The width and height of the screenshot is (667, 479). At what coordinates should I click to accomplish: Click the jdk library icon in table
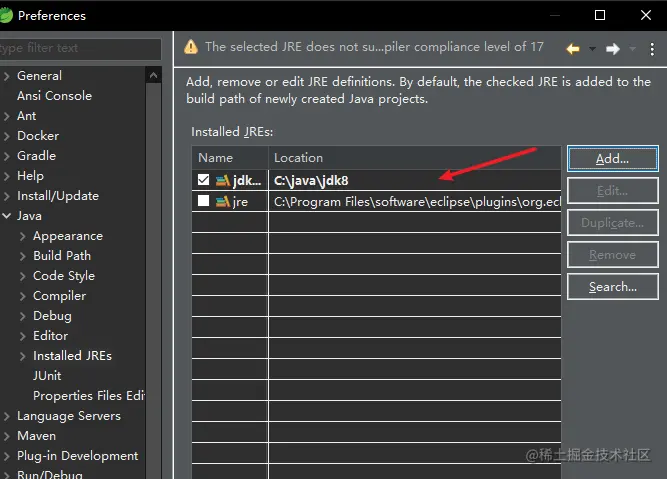tap(222, 181)
